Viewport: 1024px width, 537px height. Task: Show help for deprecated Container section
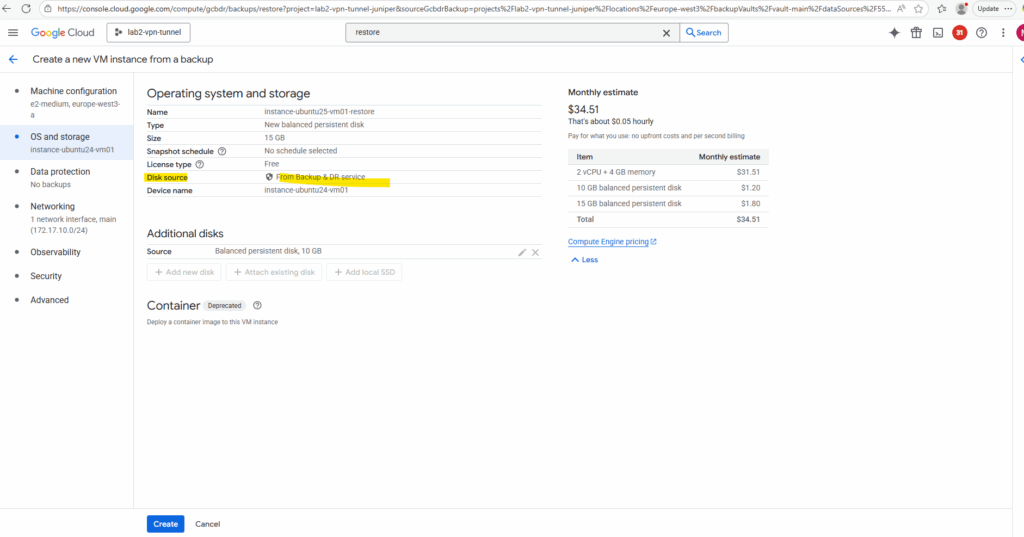coord(257,306)
